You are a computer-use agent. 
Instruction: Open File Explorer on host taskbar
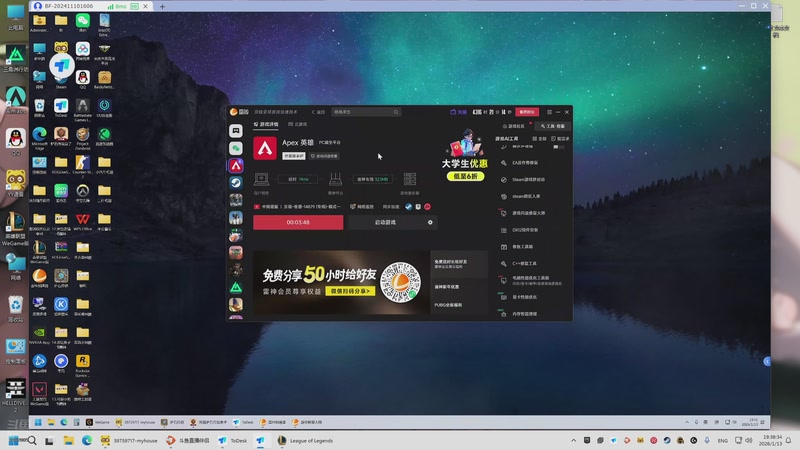point(68,440)
